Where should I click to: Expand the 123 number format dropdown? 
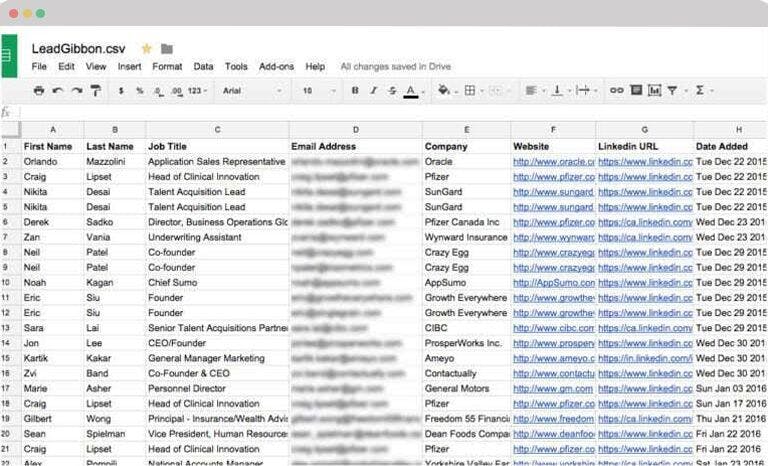click(198, 91)
